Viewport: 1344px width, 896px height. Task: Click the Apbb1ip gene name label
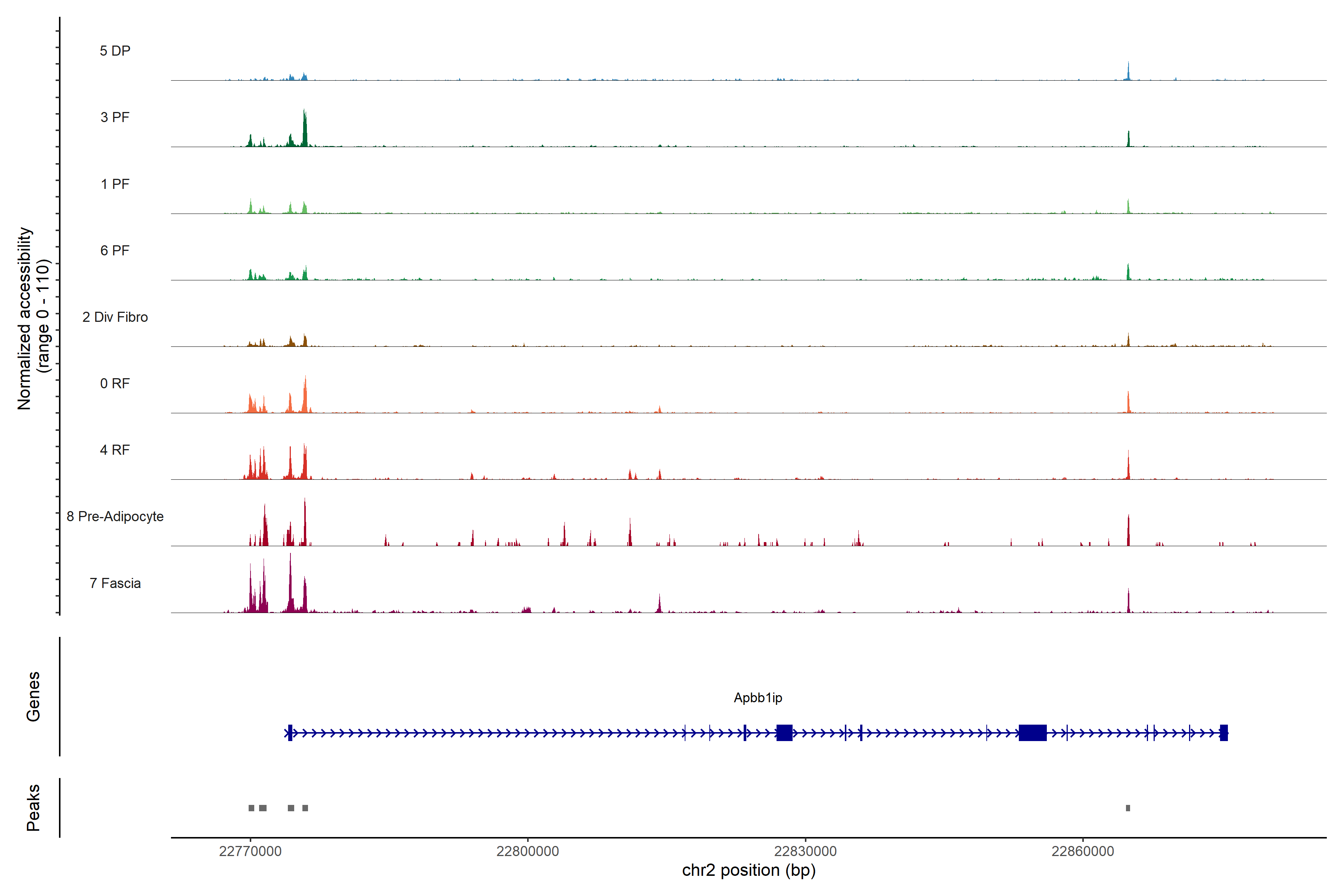pos(758,698)
